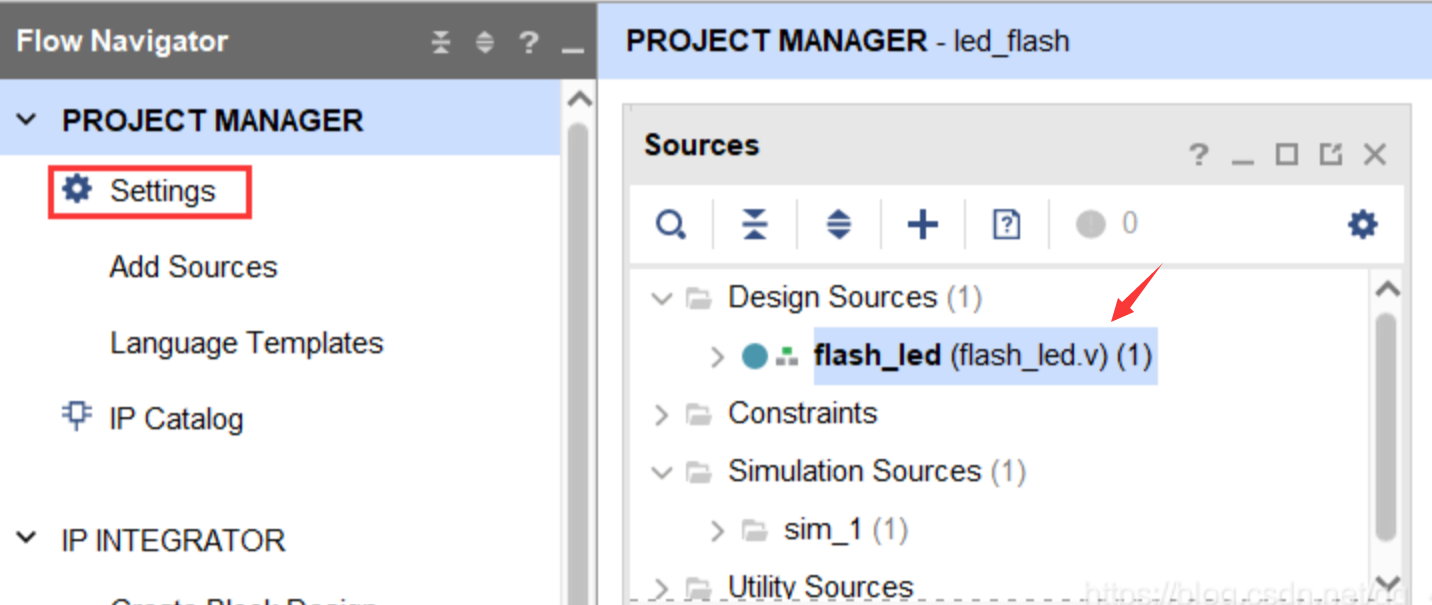The width and height of the screenshot is (1432, 605).
Task: Expand the Constraints folder
Action: coord(661,414)
